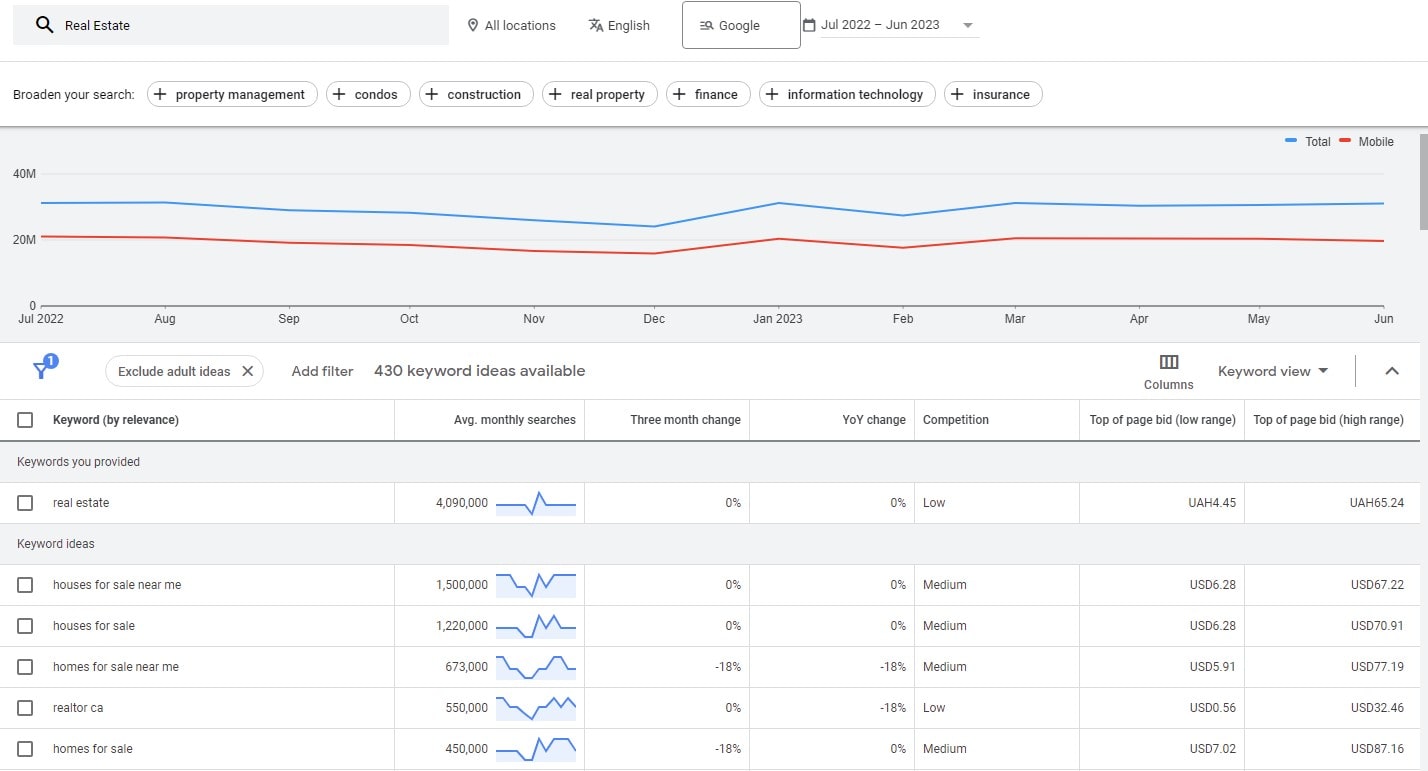Check the homes for sale row
Image resolution: width=1428 pixels, height=771 pixels.
click(x=25, y=749)
